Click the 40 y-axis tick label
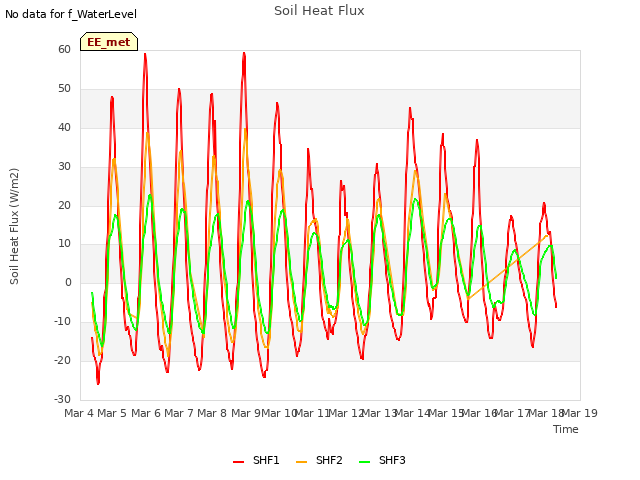The width and height of the screenshot is (640, 480). tap(64, 128)
